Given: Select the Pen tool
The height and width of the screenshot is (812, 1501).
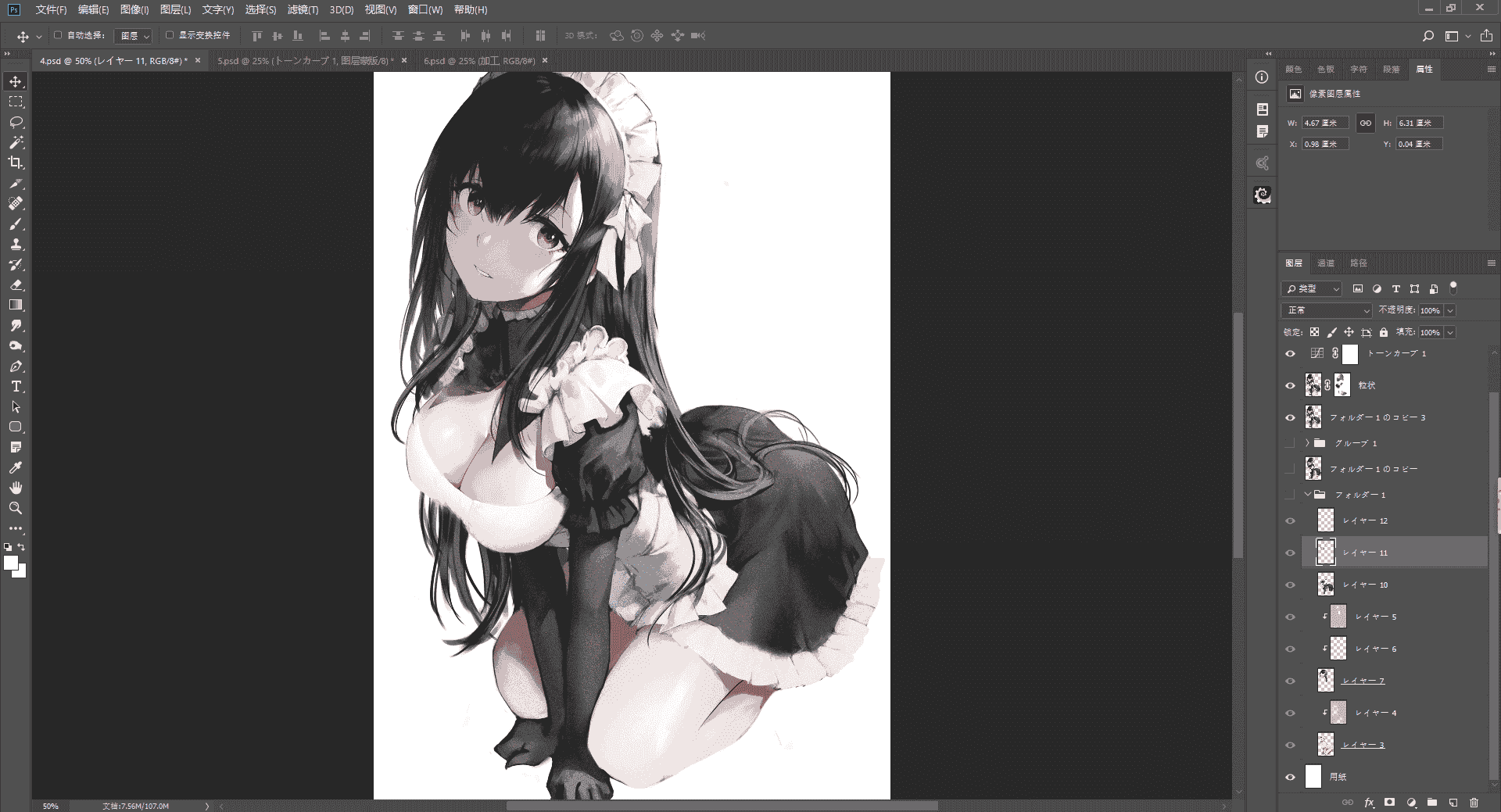Looking at the screenshot, I should pos(16,366).
